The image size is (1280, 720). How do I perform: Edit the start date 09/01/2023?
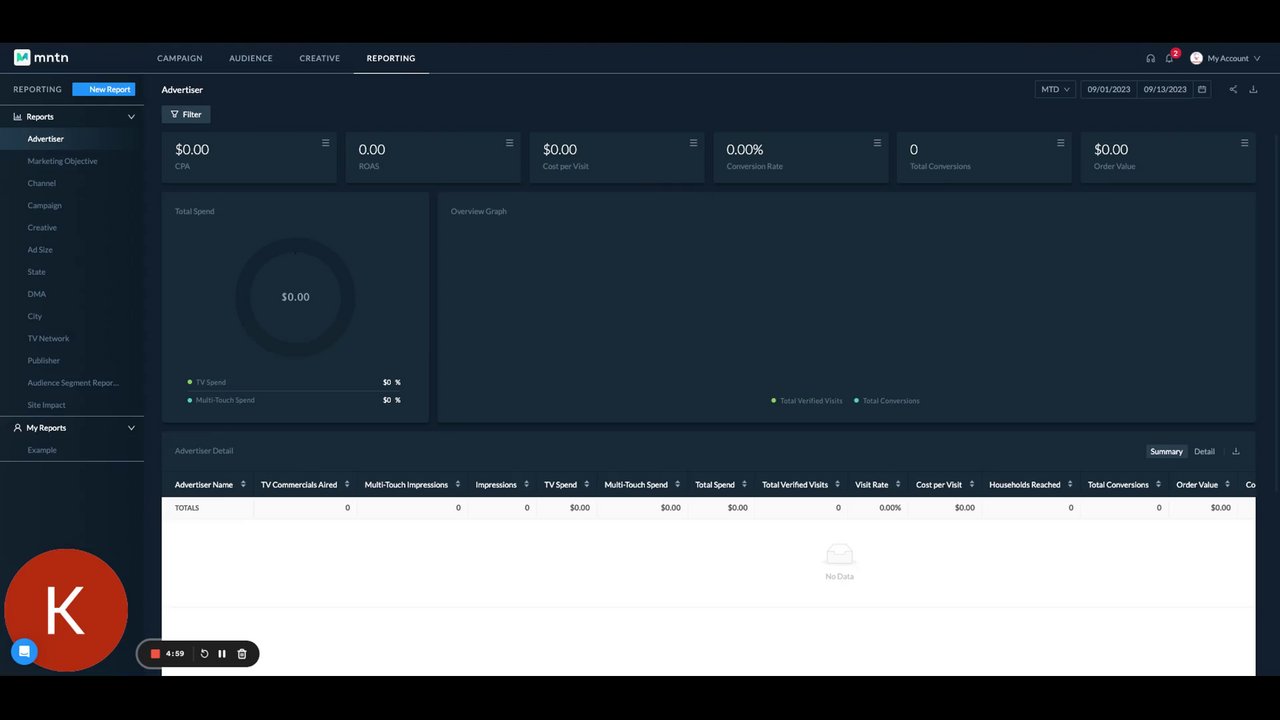[x=1109, y=89]
